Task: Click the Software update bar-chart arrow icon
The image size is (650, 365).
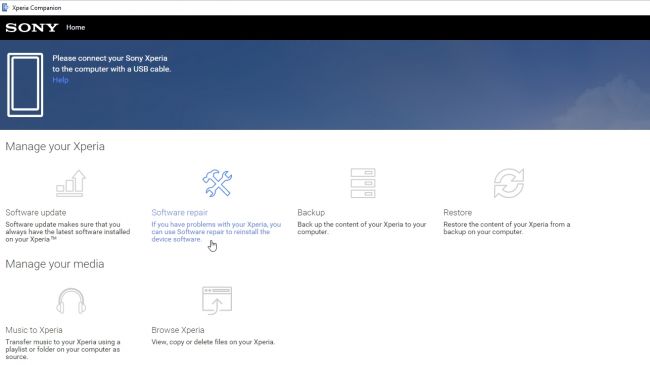Action: [x=71, y=183]
